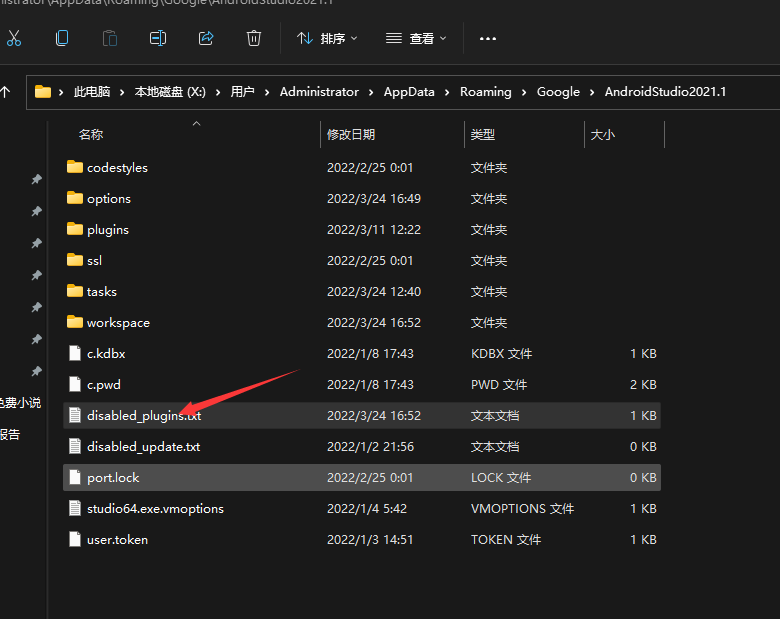This screenshot has width=780, height=619.
Task: Click the Cut scissors icon
Action: click(x=14, y=38)
